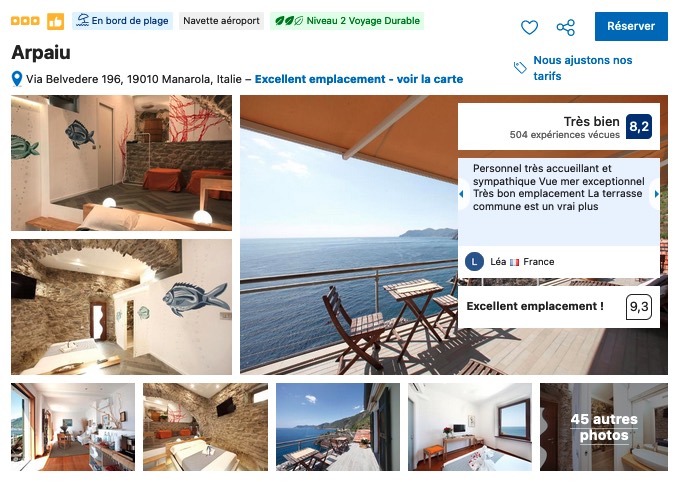Open the 45 autres photos thumbnail

(x=604, y=427)
